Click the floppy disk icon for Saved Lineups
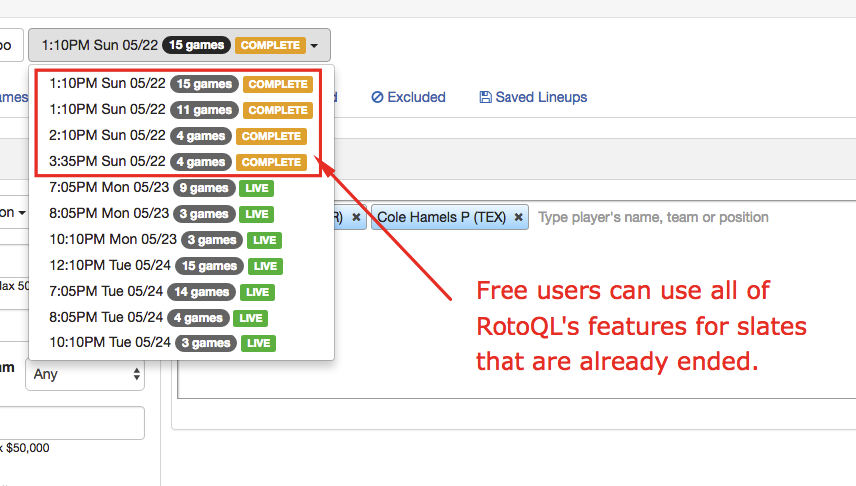The image size is (856, 486). pyautogui.click(x=486, y=98)
